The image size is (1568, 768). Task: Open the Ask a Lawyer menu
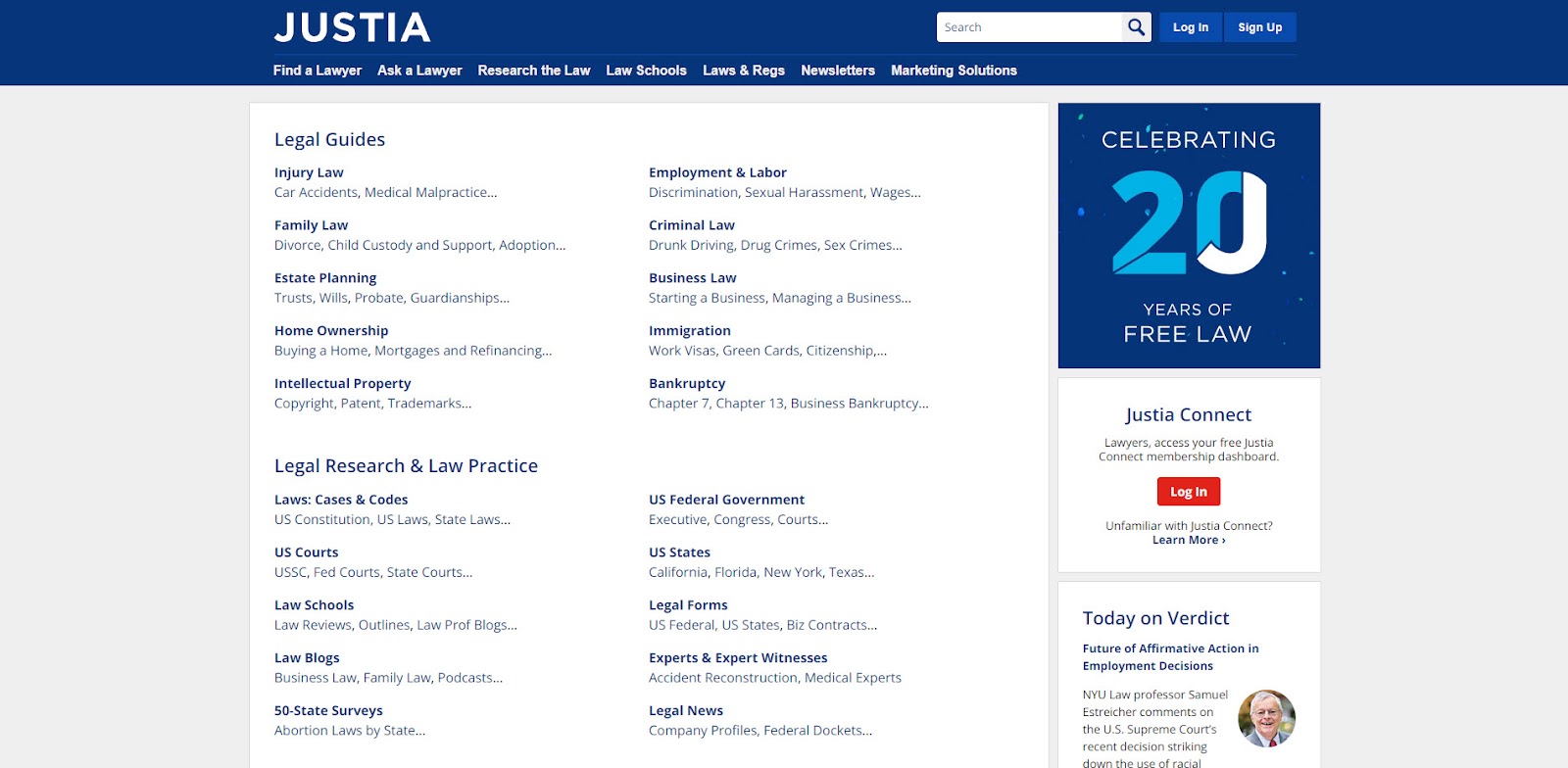419,71
